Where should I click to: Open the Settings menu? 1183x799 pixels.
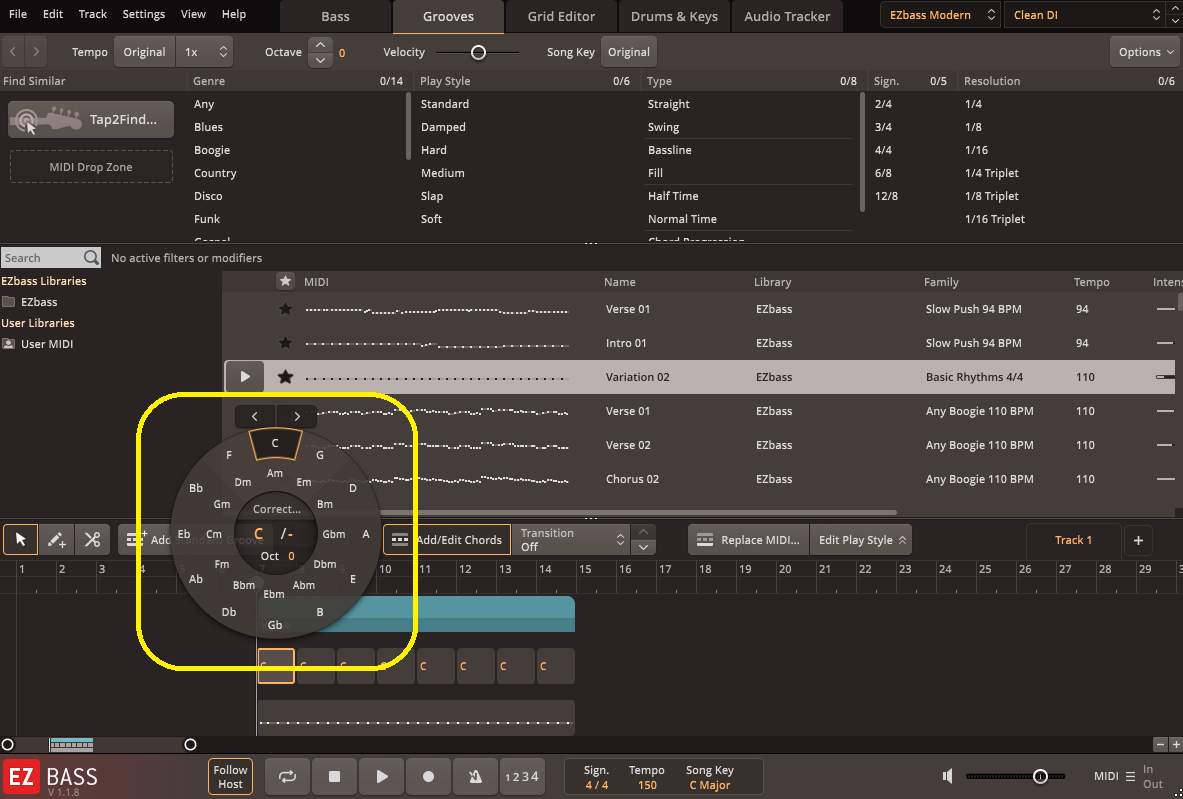143,14
